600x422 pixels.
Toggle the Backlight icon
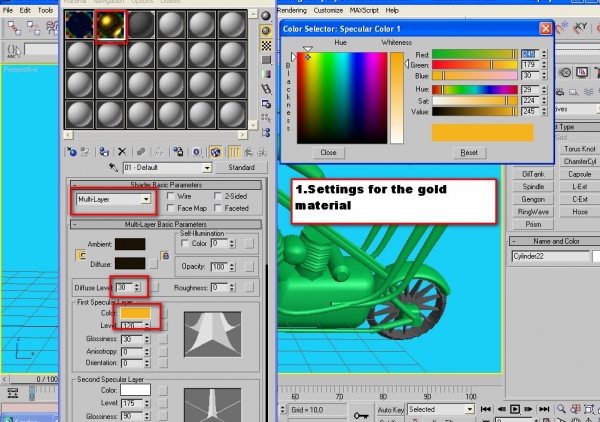click(266, 31)
